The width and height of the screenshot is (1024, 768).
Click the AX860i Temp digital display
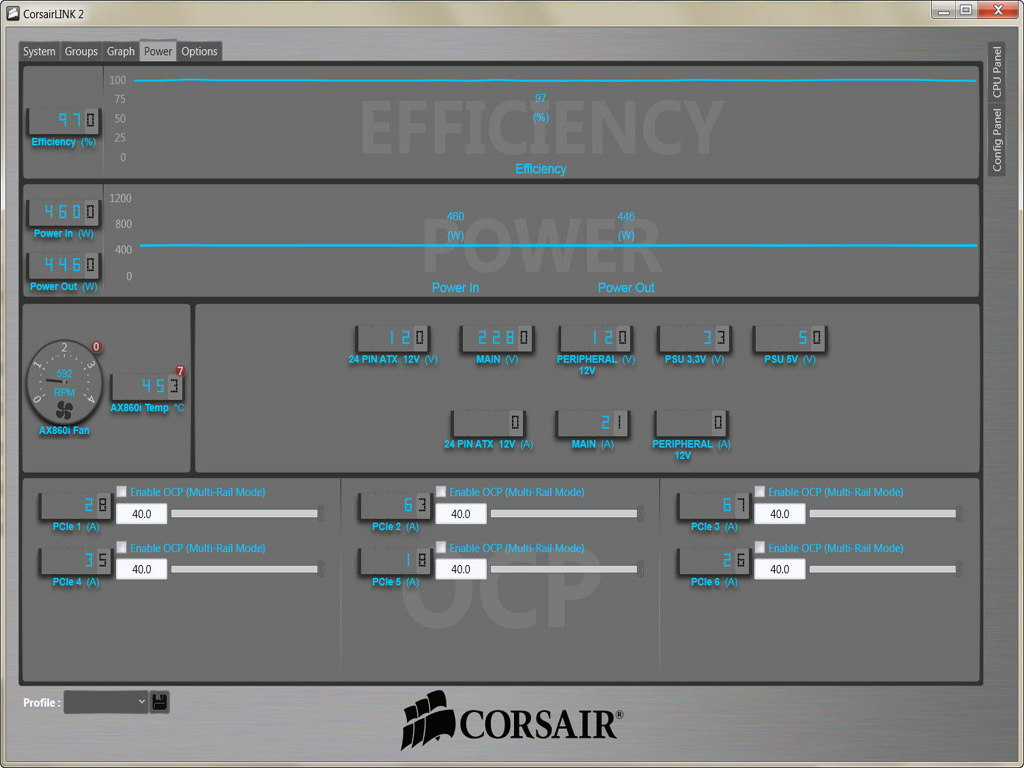point(147,386)
